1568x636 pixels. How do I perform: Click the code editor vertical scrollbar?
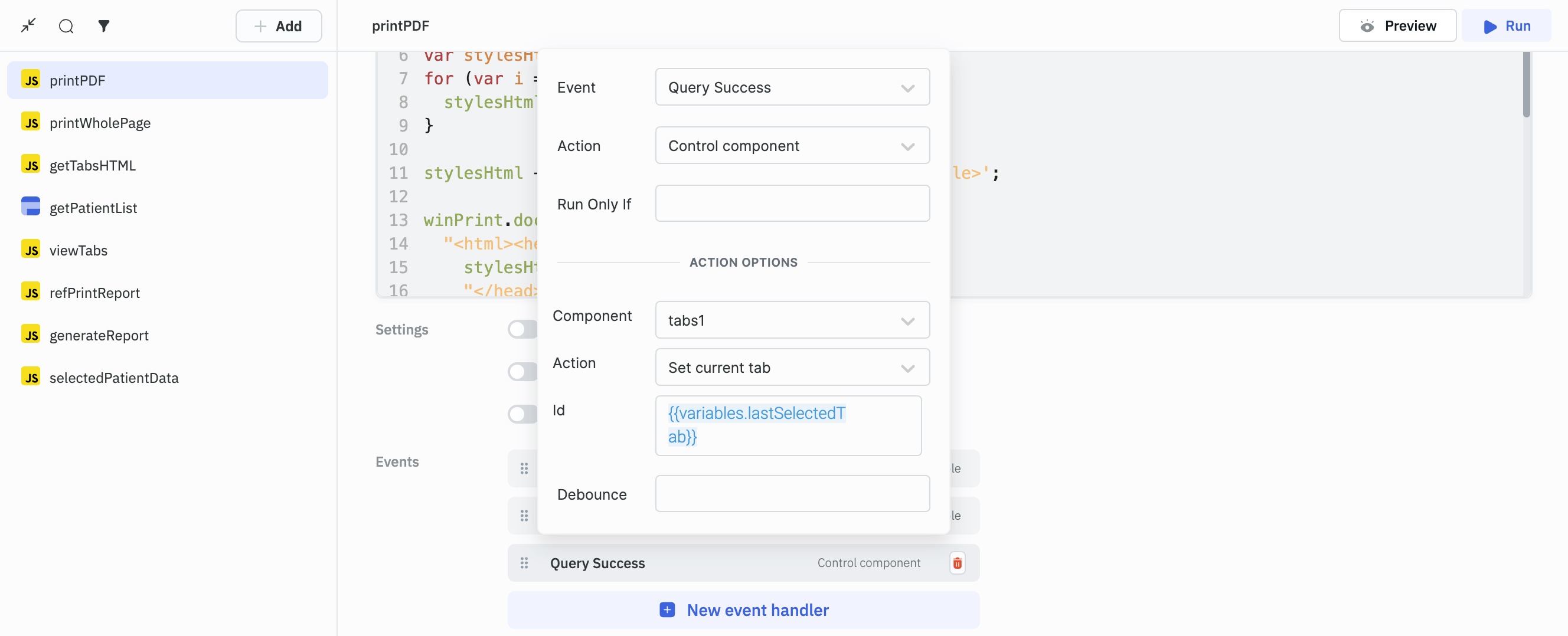[1526, 85]
